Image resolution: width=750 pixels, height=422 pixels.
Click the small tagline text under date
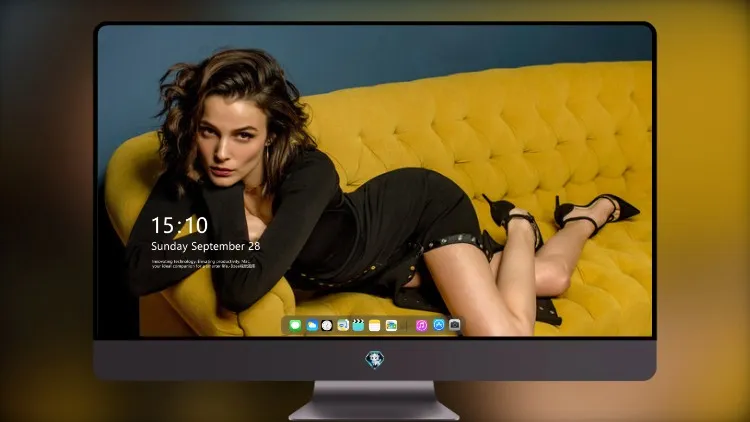[x=203, y=264]
